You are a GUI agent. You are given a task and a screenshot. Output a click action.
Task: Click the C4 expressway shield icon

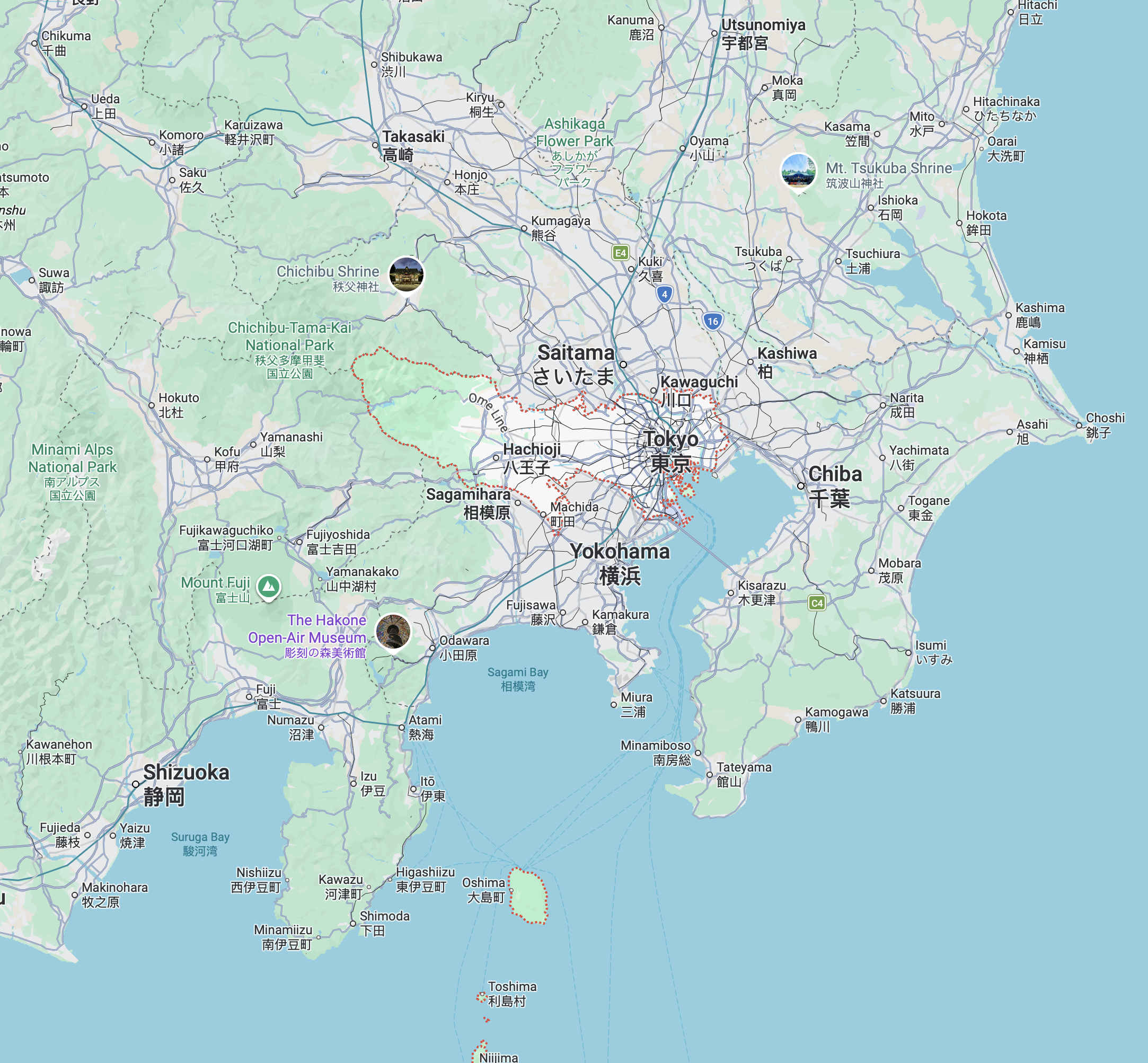[x=817, y=603]
